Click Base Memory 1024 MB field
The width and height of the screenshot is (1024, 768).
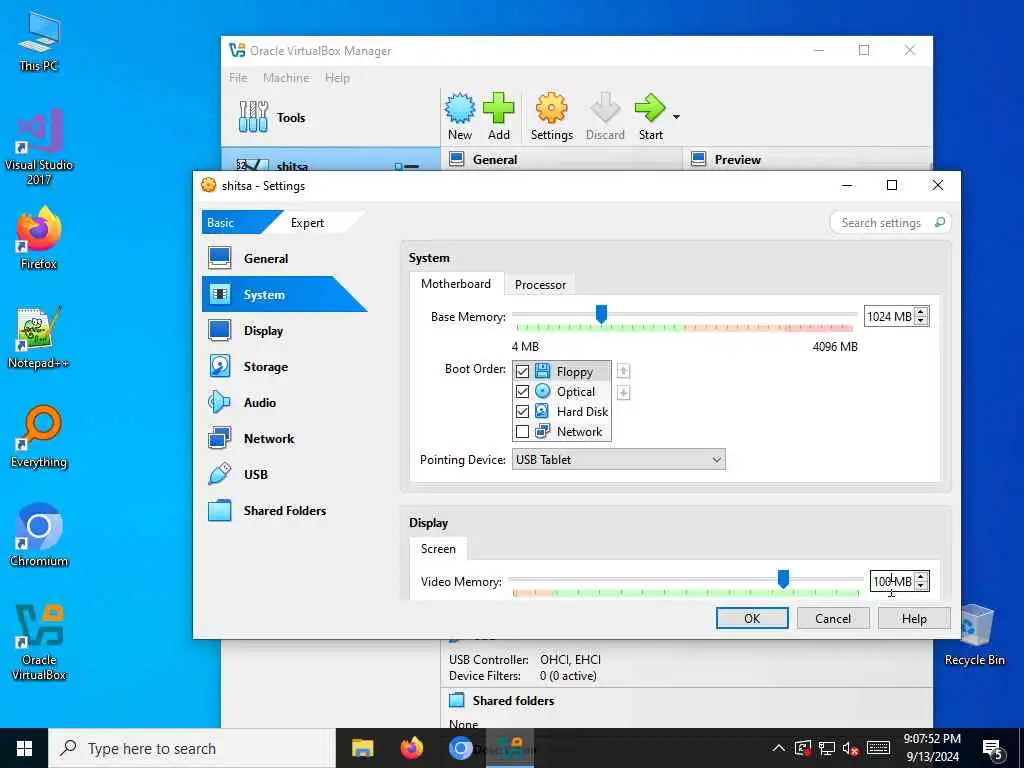coord(889,317)
